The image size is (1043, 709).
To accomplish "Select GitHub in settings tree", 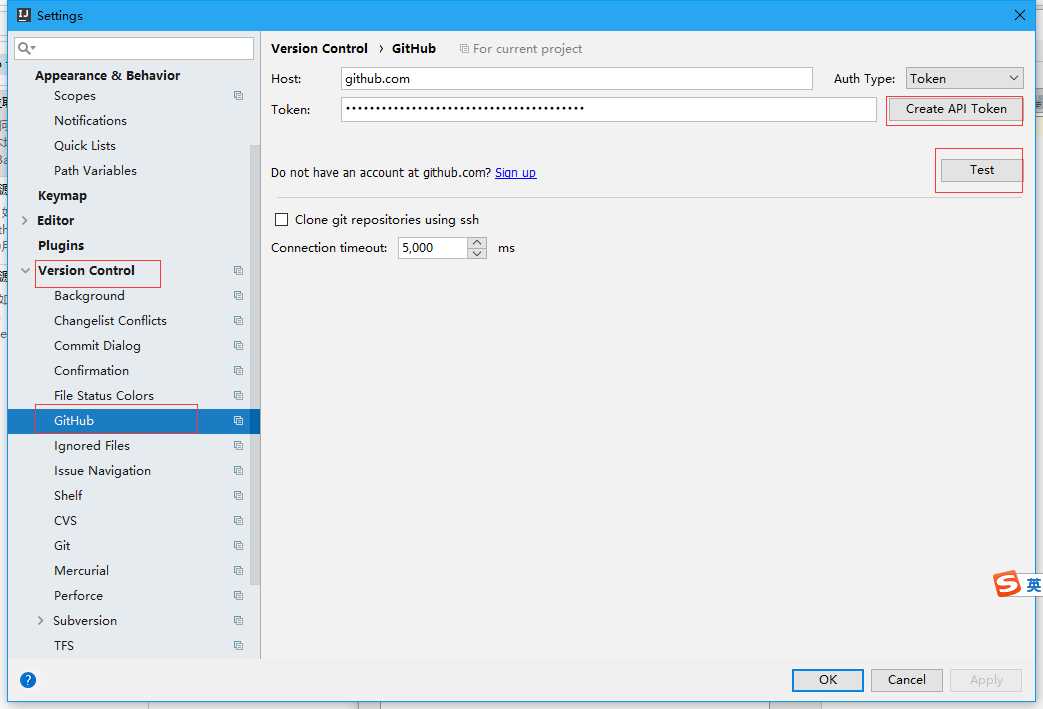I will 134,420.
